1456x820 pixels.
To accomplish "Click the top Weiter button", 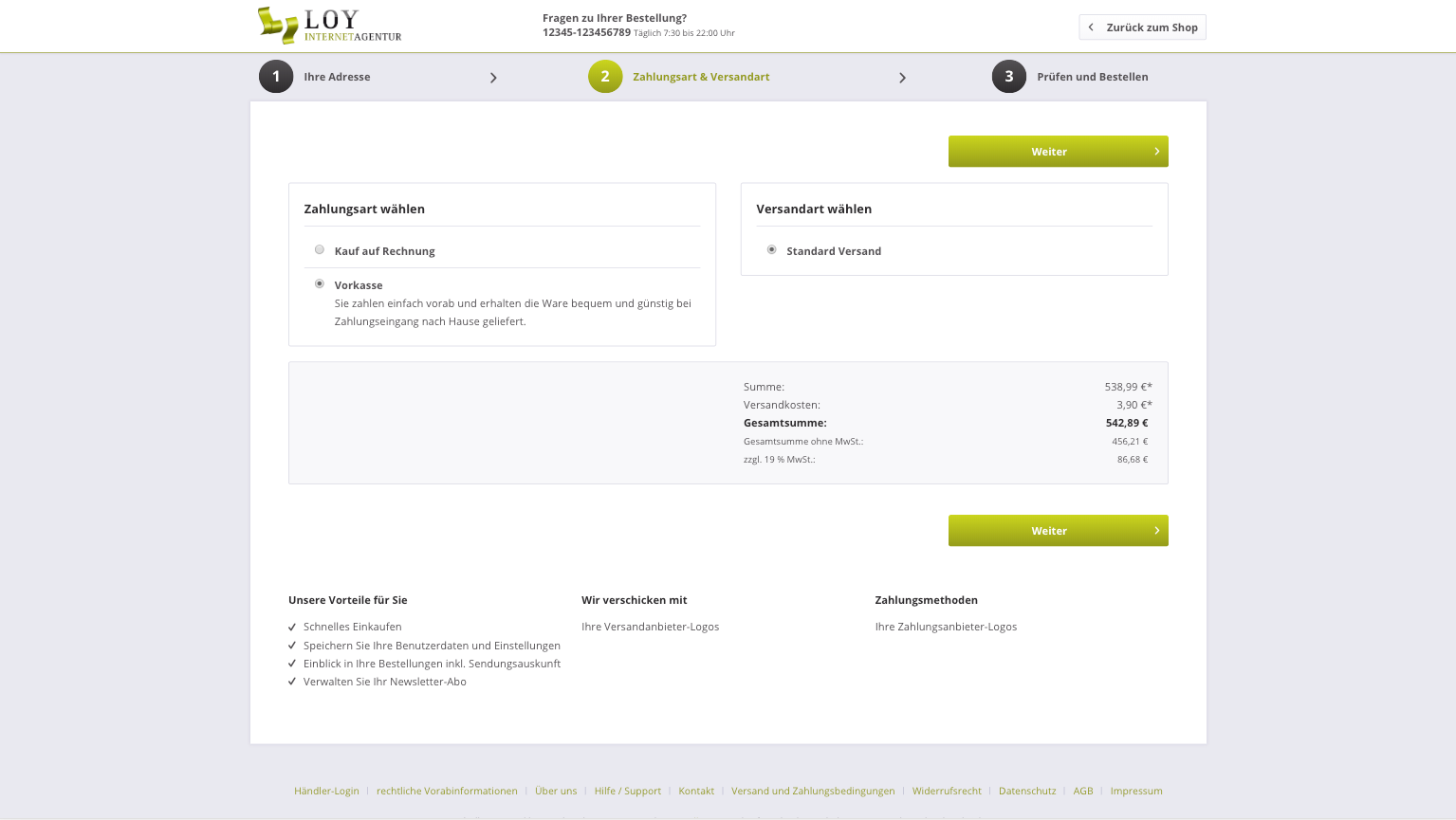I will (1059, 152).
